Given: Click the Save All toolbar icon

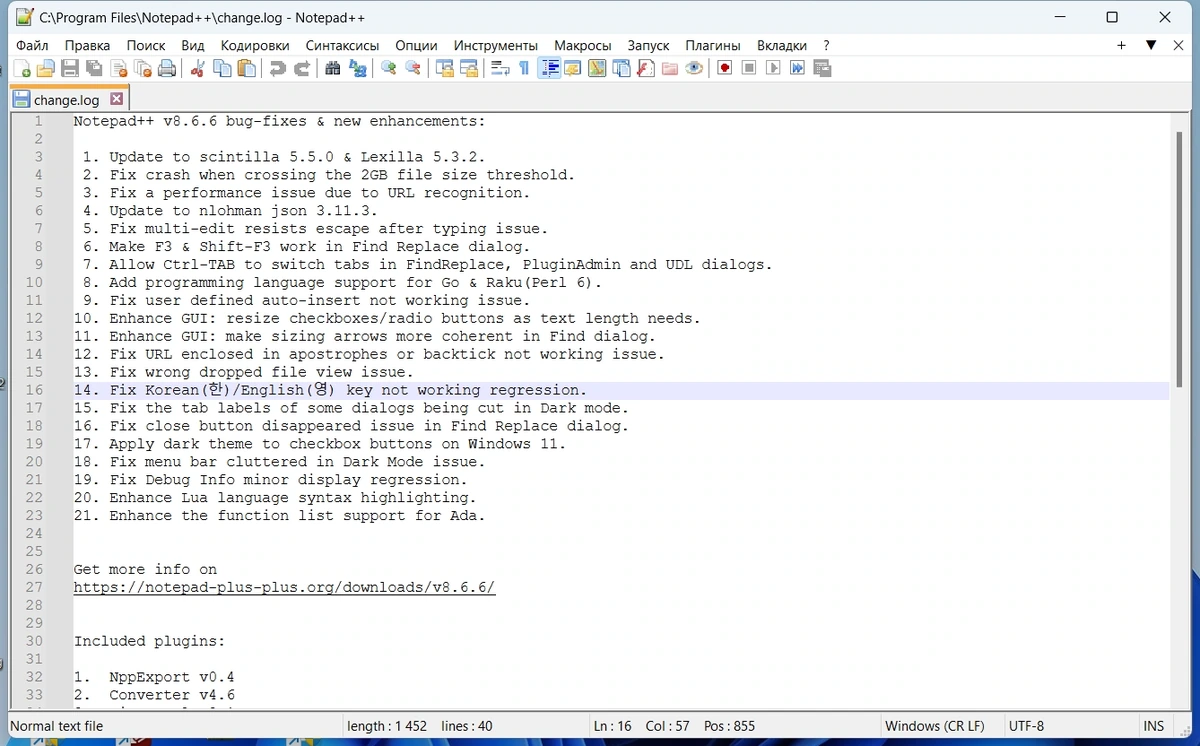Looking at the screenshot, I should (94, 68).
